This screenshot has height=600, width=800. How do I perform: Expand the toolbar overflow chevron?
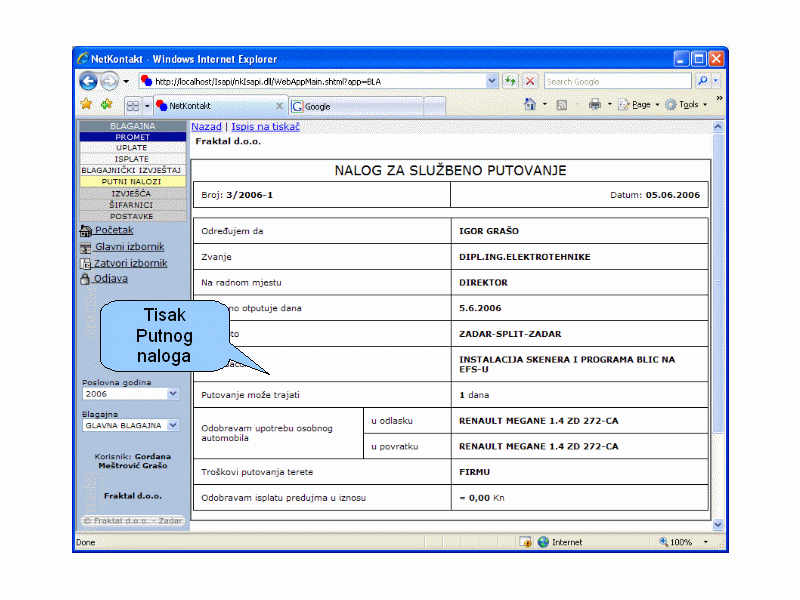click(x=719, y=98)
